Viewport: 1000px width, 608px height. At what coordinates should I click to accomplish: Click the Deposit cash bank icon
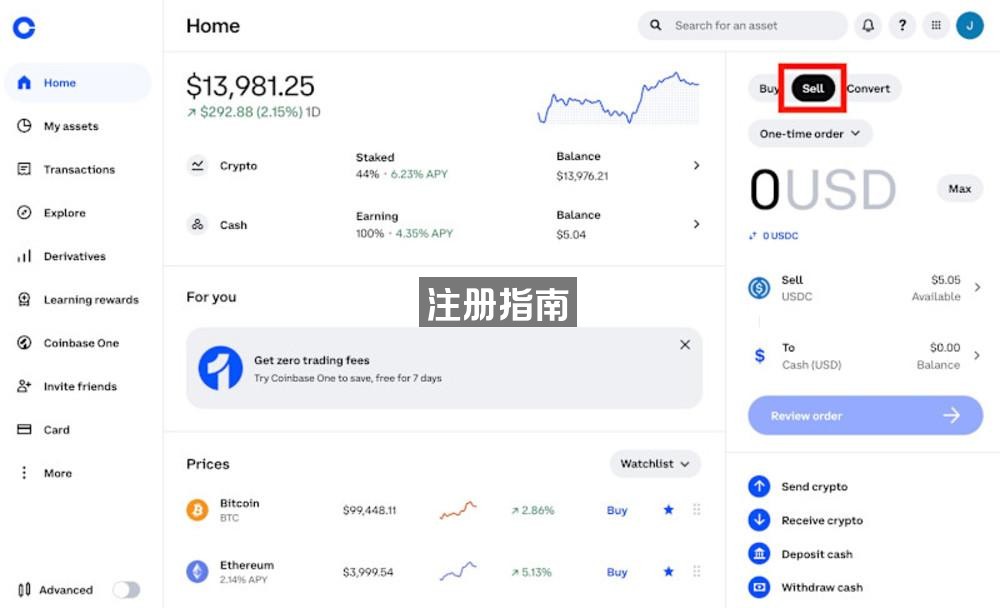point(759,554)
